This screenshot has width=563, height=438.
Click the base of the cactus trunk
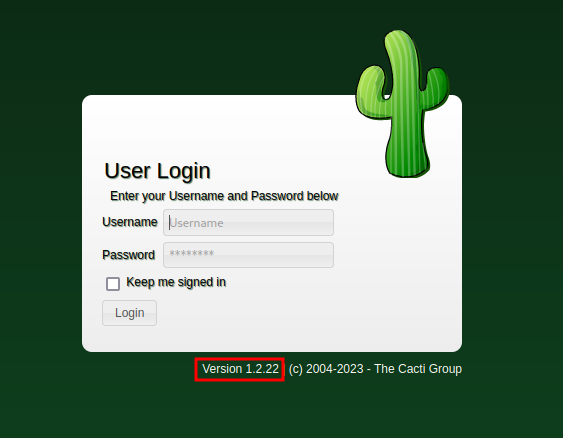408,163
